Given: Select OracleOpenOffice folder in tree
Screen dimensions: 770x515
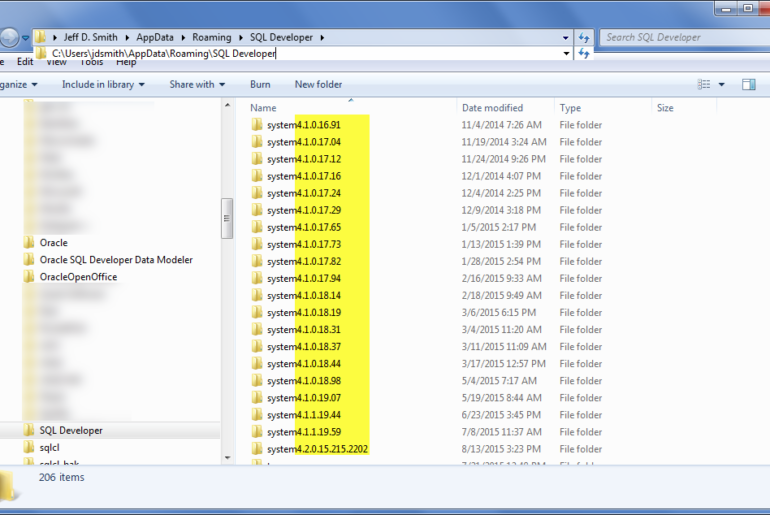Looking at the screenshot, I should tap(78, 277).
